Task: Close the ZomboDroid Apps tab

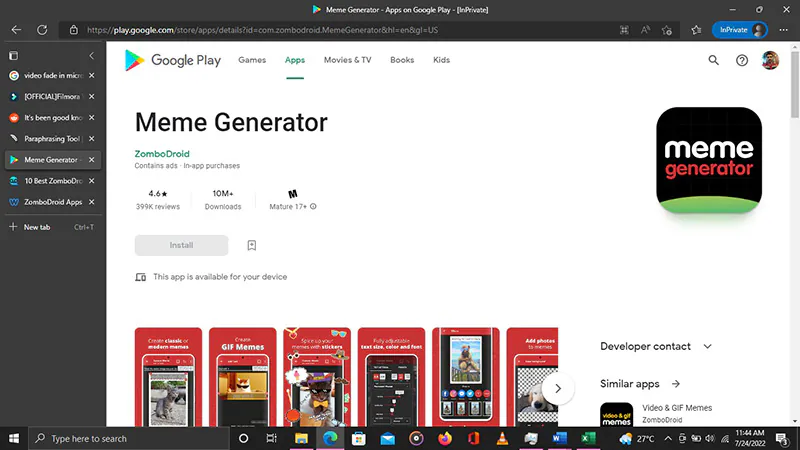Action: click(x=92, y=202)
